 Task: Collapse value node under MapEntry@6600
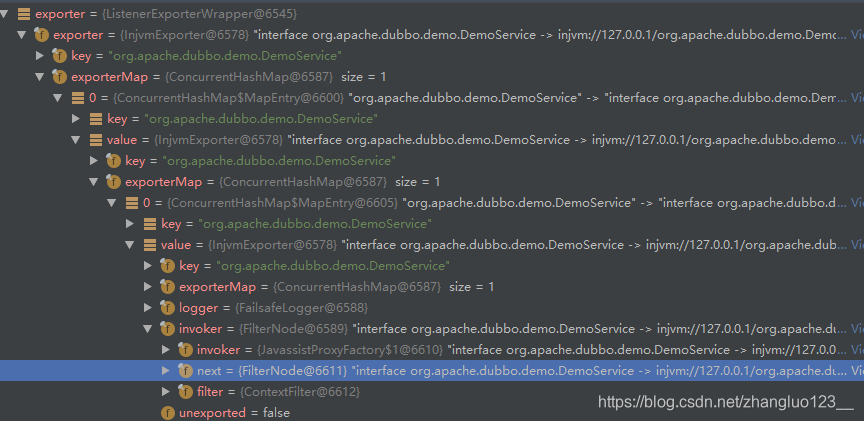76,140
